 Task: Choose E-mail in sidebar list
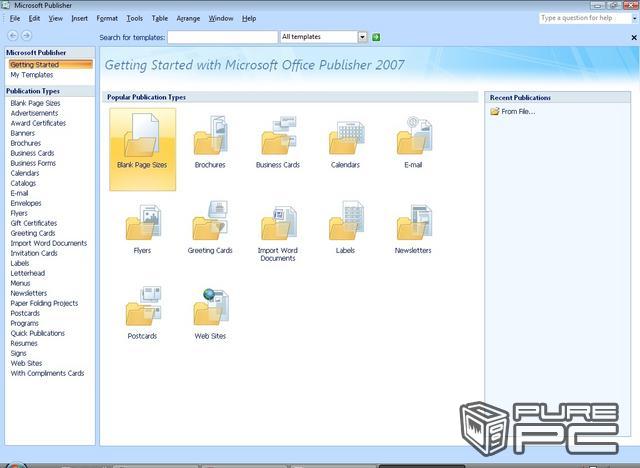coord(19,193)
